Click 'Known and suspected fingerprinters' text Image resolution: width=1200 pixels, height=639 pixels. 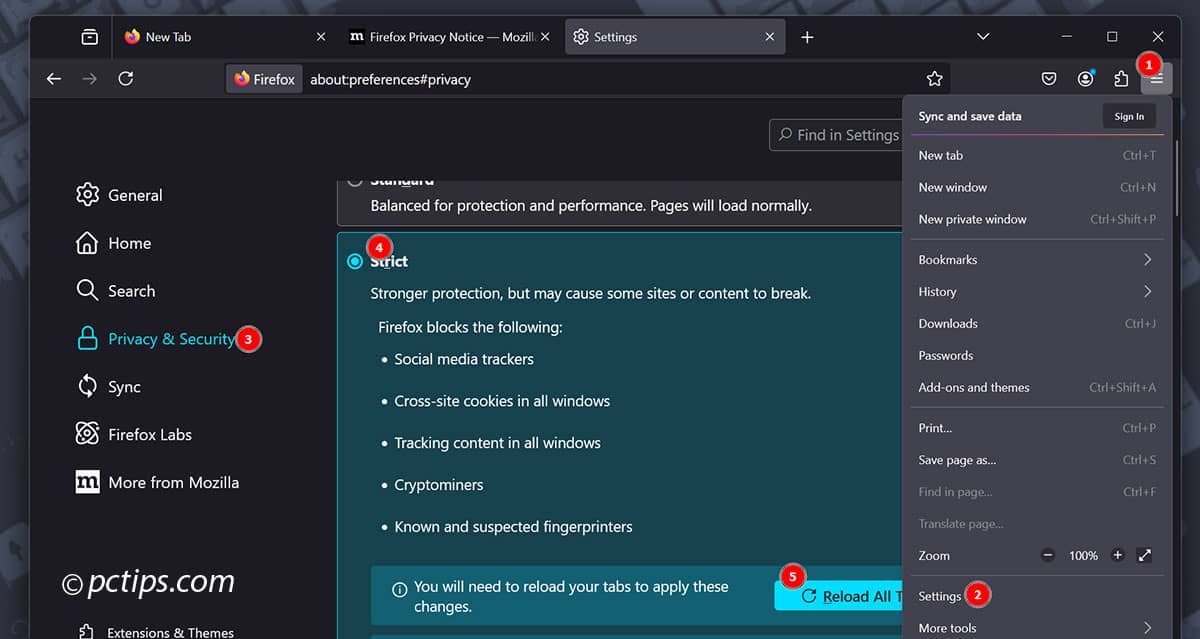pyautogui.click(x=514, y=527)
